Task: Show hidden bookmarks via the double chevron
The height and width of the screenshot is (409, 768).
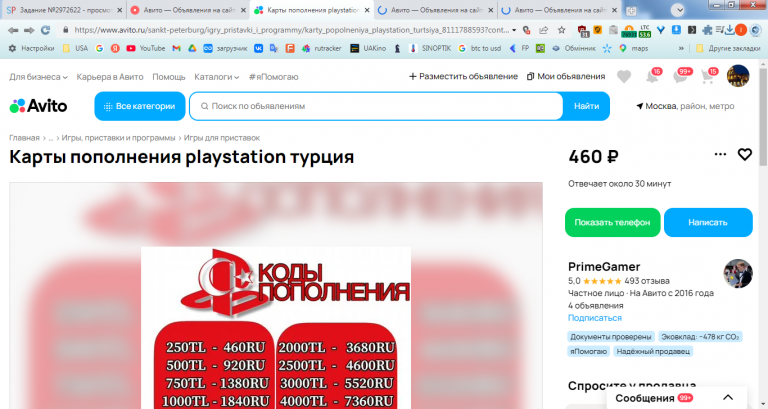Action: pos(681,48)
